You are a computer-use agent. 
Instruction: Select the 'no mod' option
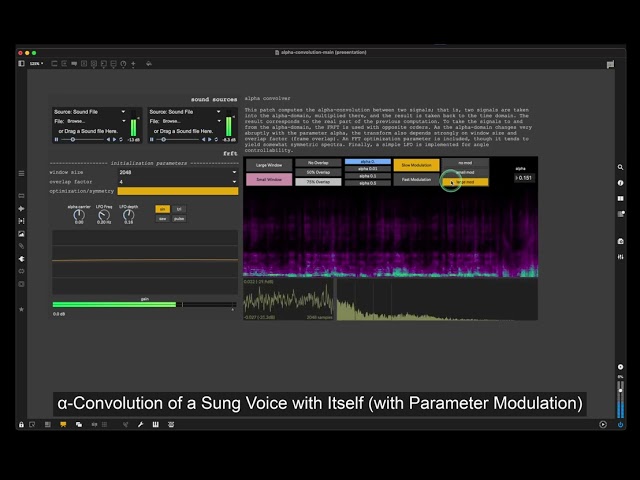tap(465, 163)
